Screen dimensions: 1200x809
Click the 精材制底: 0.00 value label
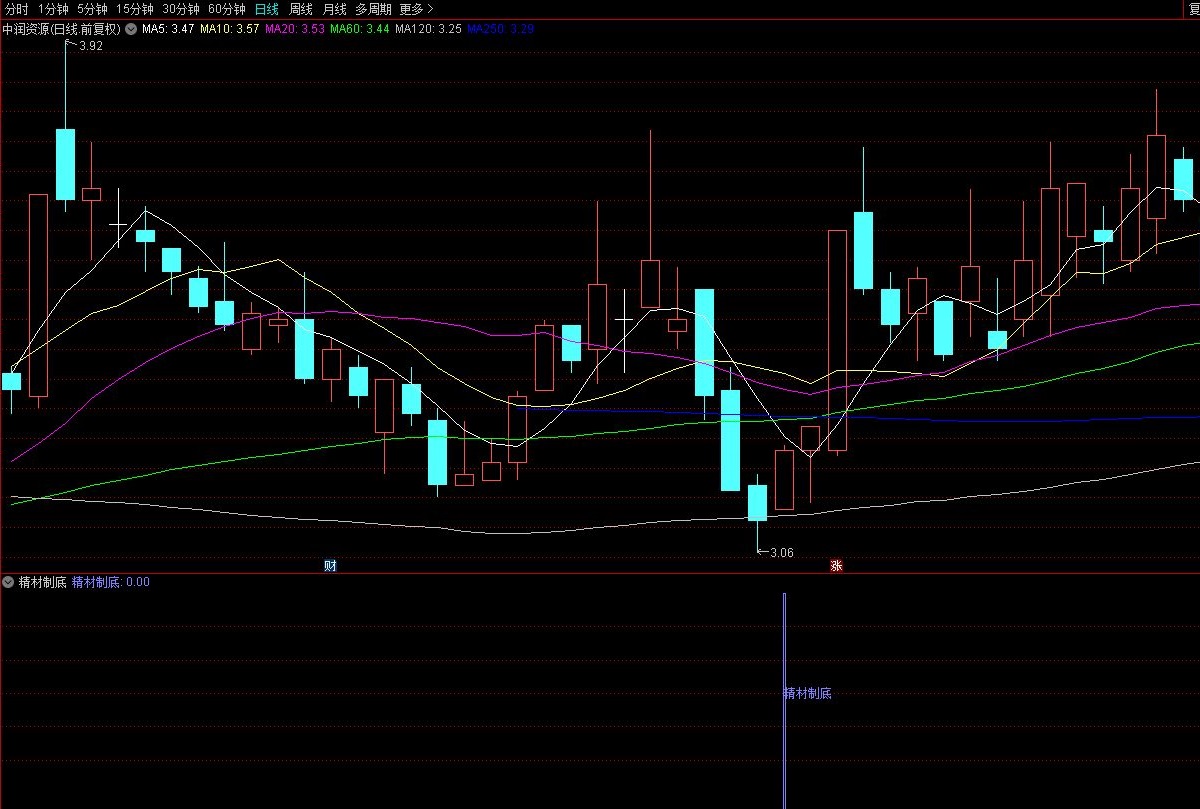point(111,581)
